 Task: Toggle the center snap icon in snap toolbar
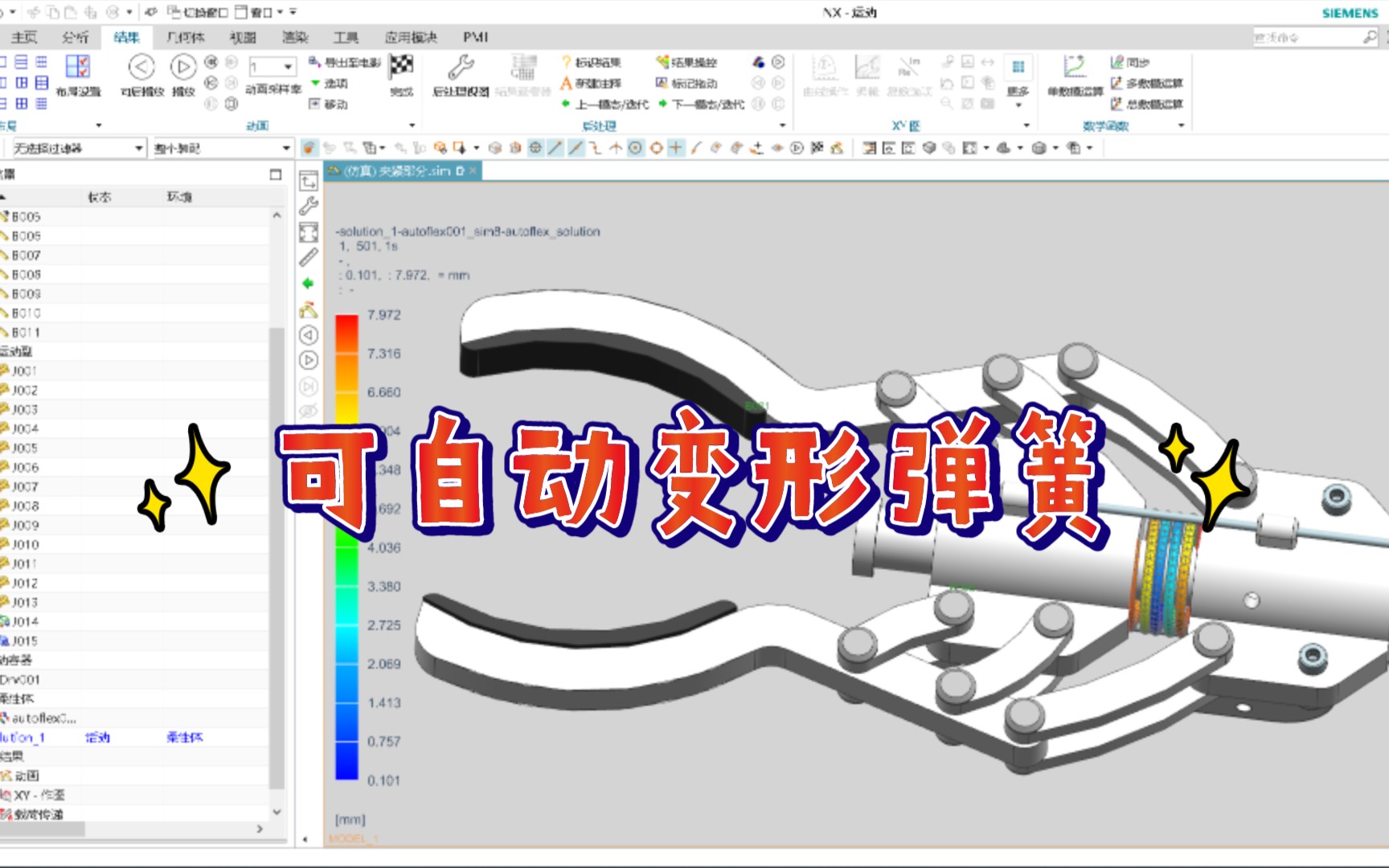(x=635, y=148)
